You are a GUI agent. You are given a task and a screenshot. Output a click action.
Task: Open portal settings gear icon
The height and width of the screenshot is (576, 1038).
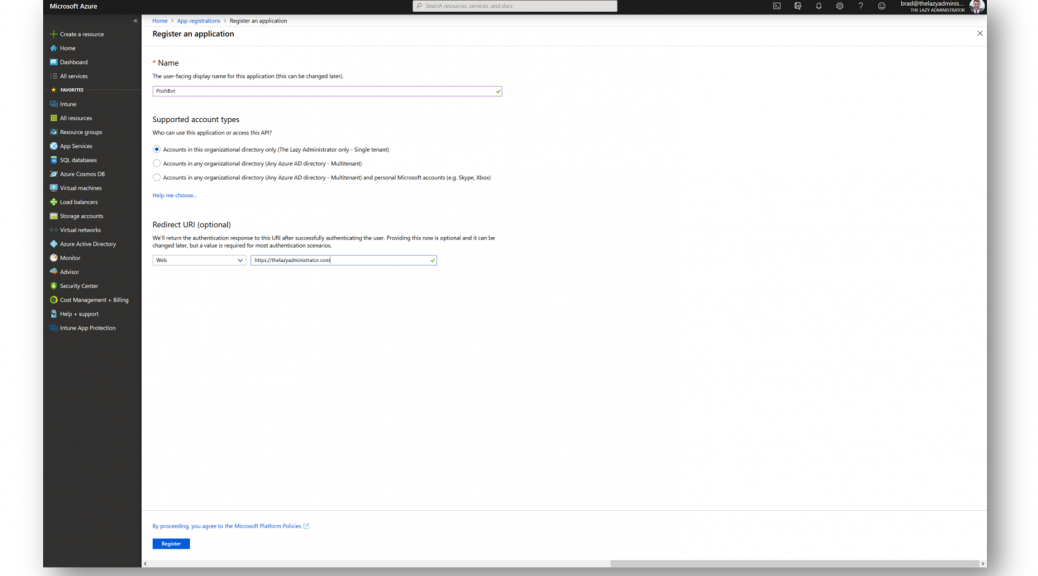[839, 6]
